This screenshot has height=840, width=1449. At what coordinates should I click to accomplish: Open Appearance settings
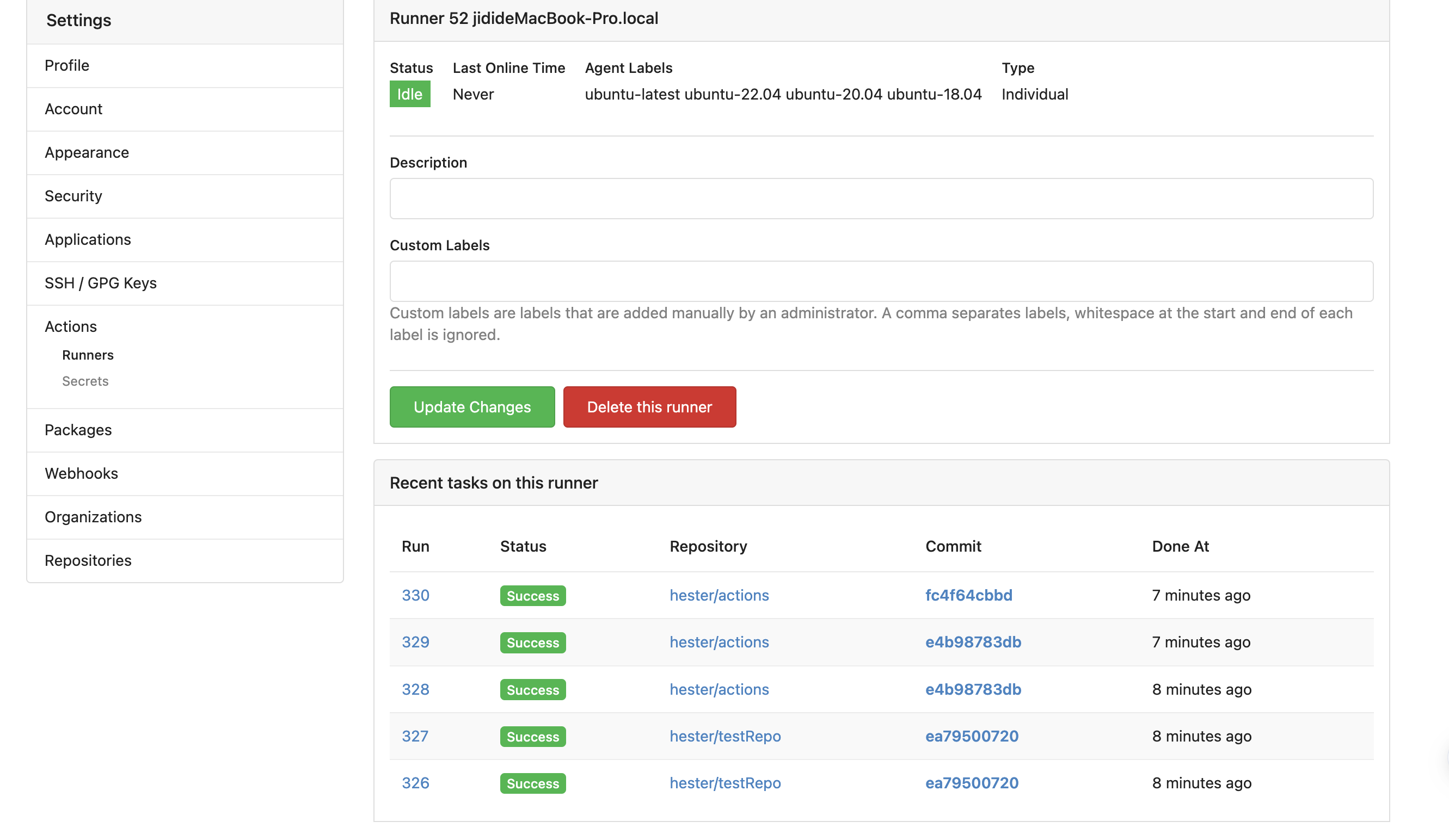185,153
